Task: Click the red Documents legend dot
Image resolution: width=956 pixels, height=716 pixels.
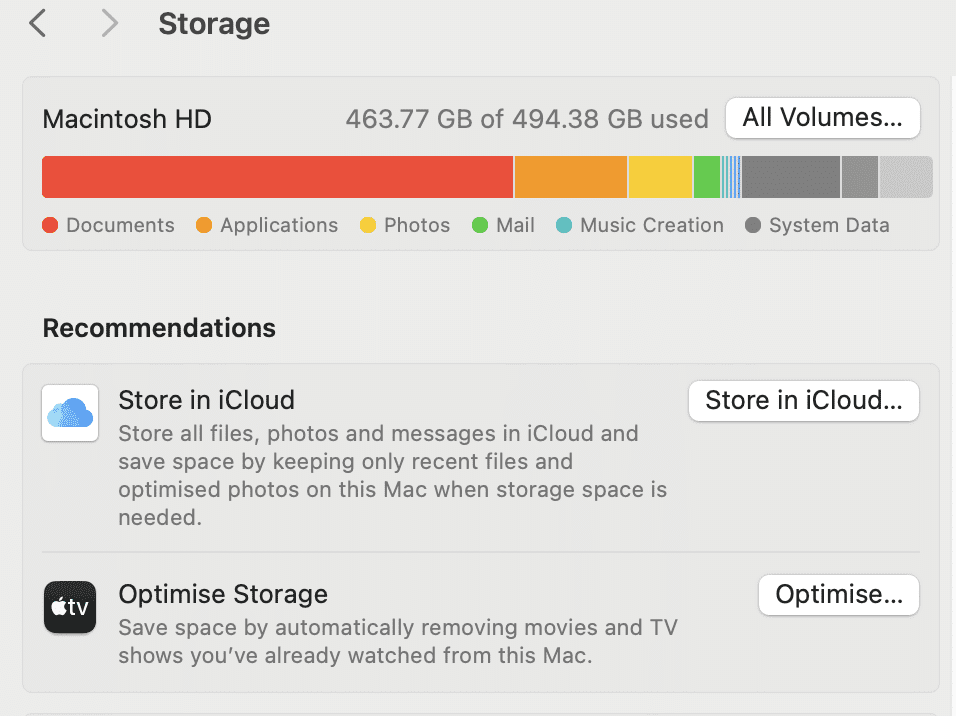Action: (50, 225)
